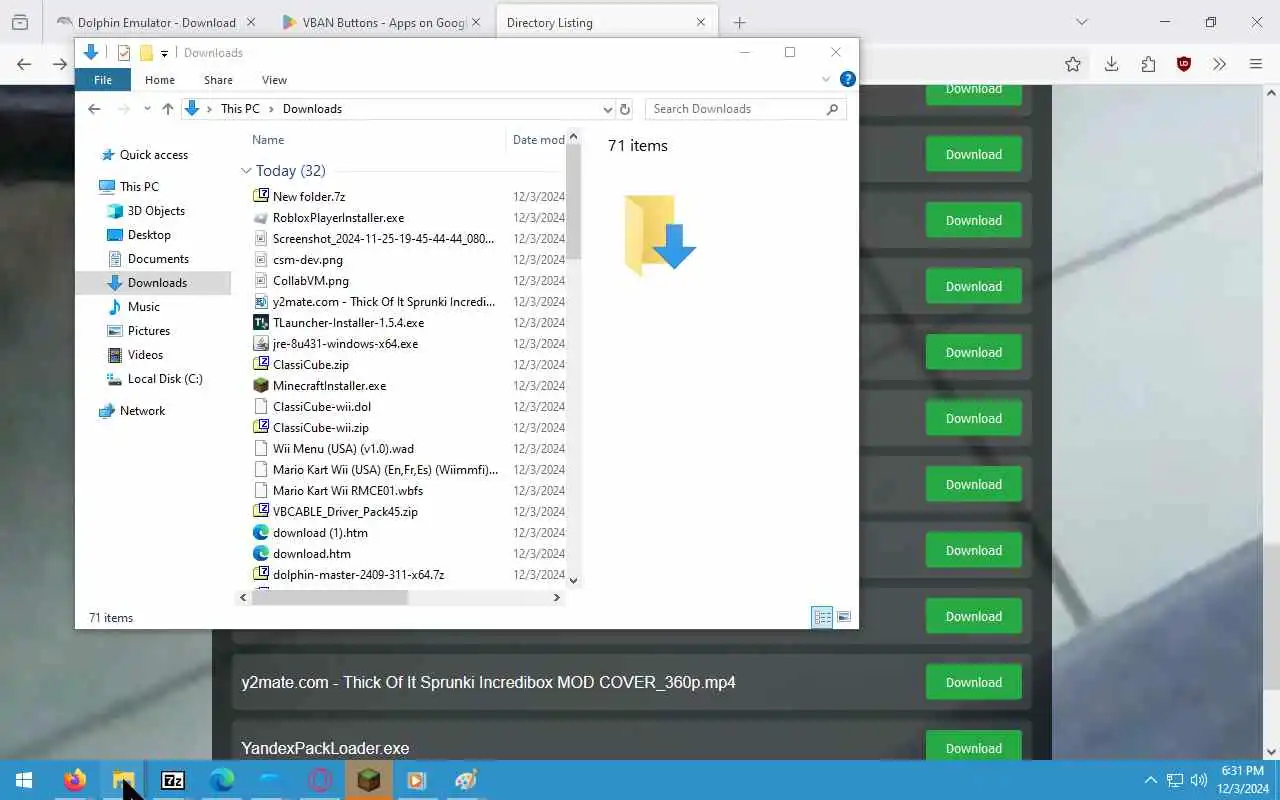Select the file RobloxPlayerInstaller.exe
Viewport: 1280px width, 800px height.
coord(338,218)
